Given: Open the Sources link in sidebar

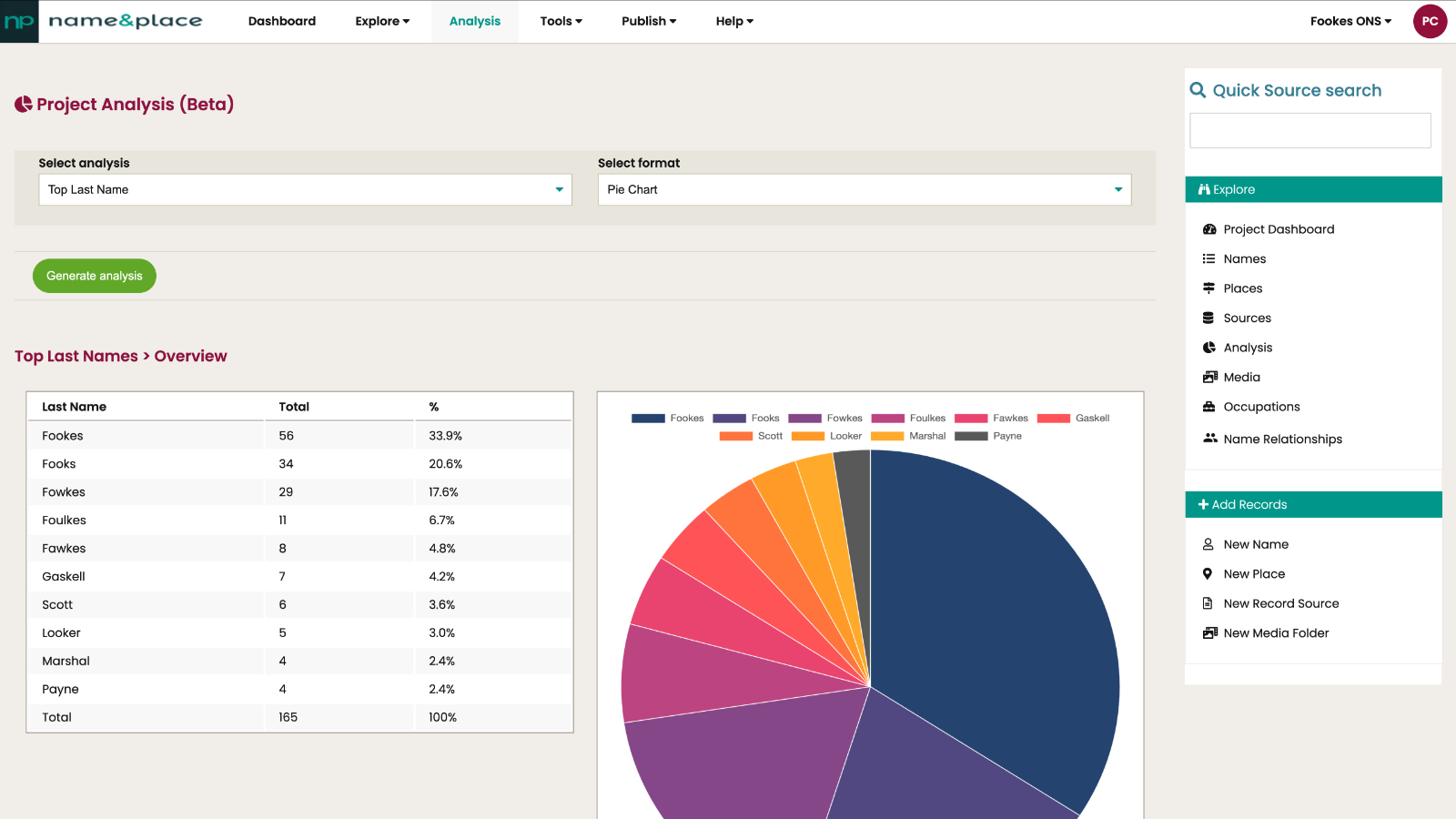Looking at the screenshot, I should pos(1247,318).
